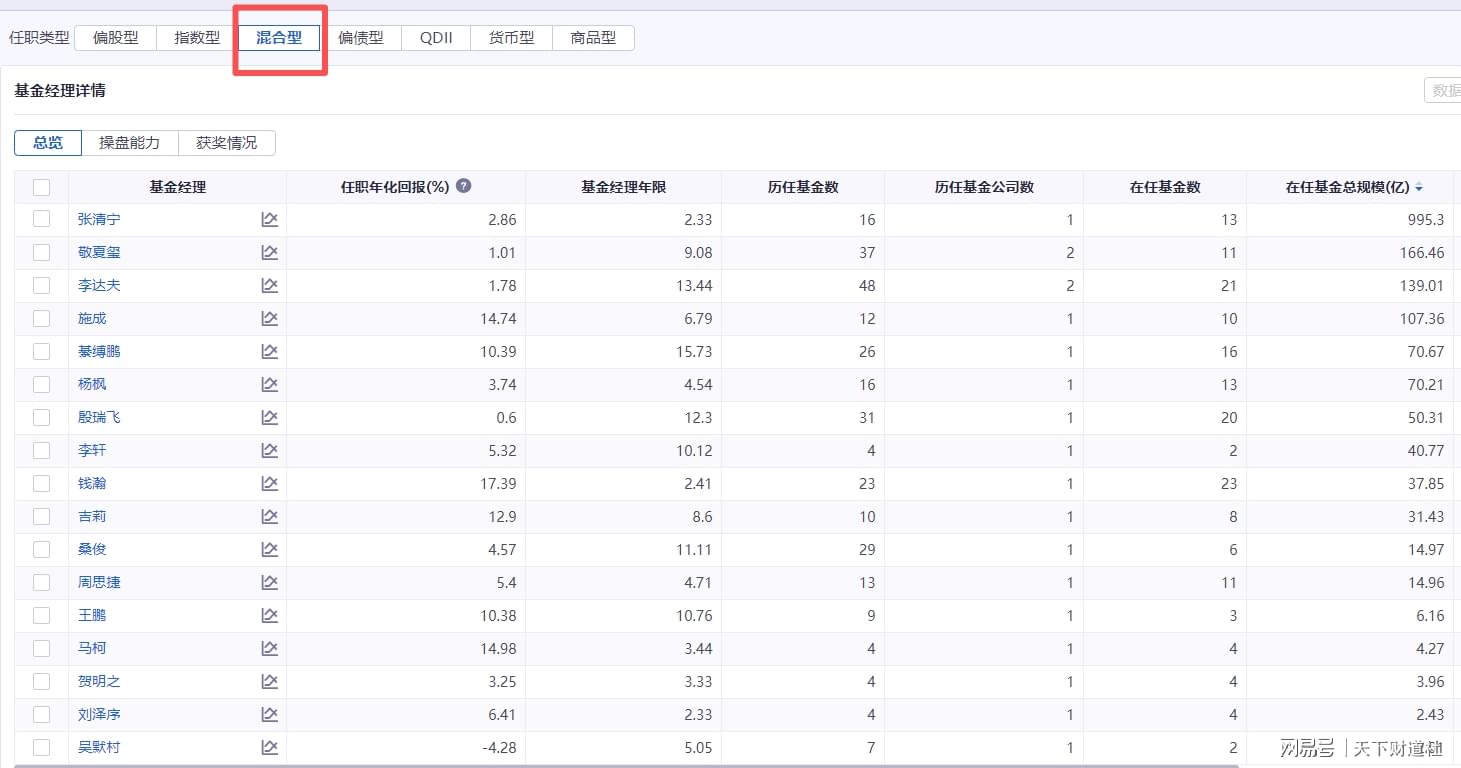Click the chart icon for 钱瀚
Viewport: 1461px width, 768px height.
(x=269, y=483)
